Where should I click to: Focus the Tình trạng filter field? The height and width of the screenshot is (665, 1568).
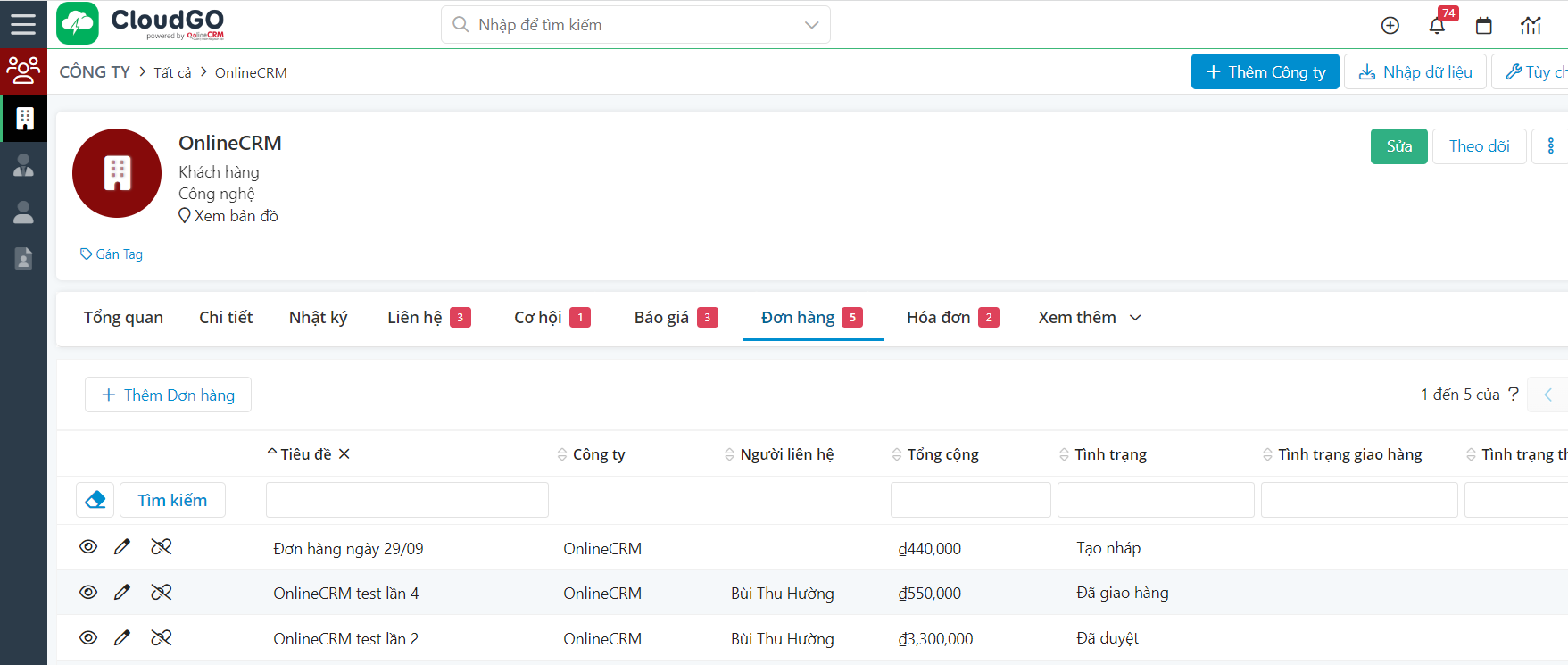(x=1156, y=500)
